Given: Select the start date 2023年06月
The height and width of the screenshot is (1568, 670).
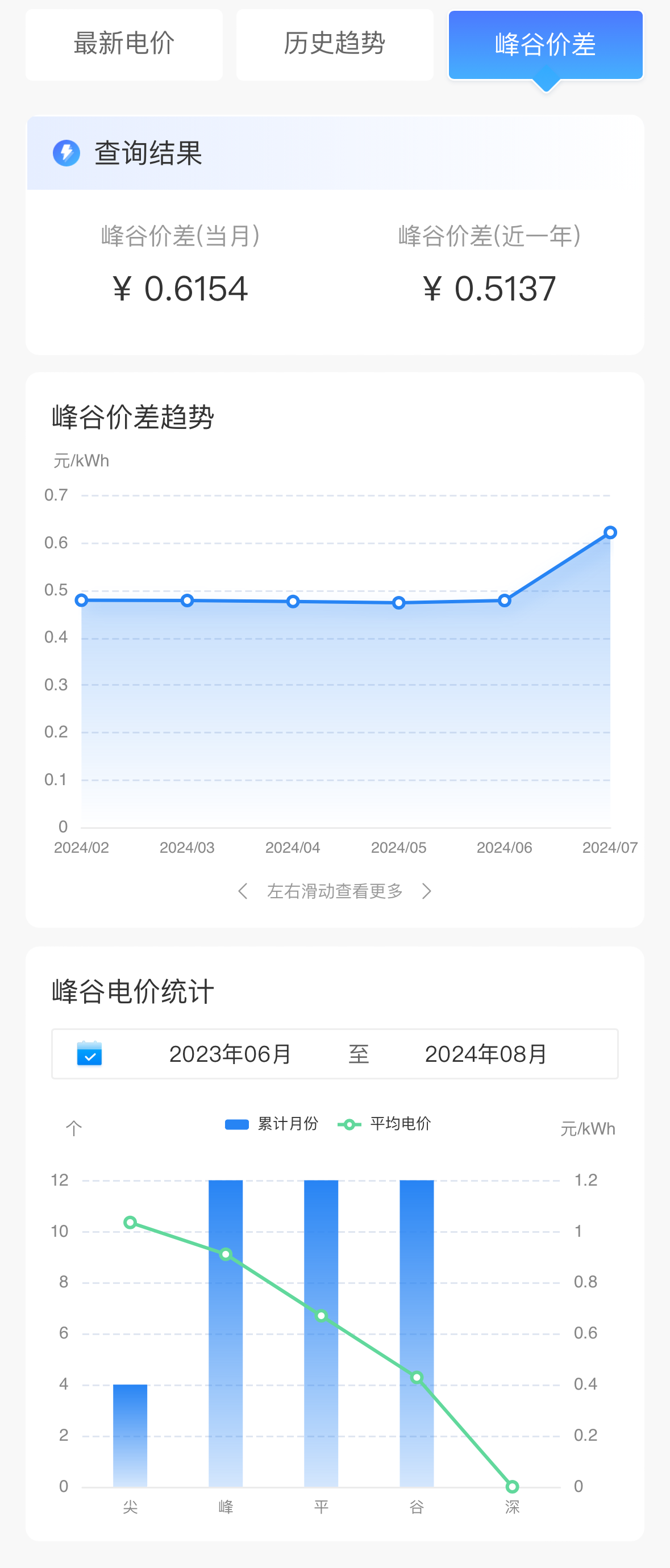Looking at the screenshot, I should click(230, 1054).
